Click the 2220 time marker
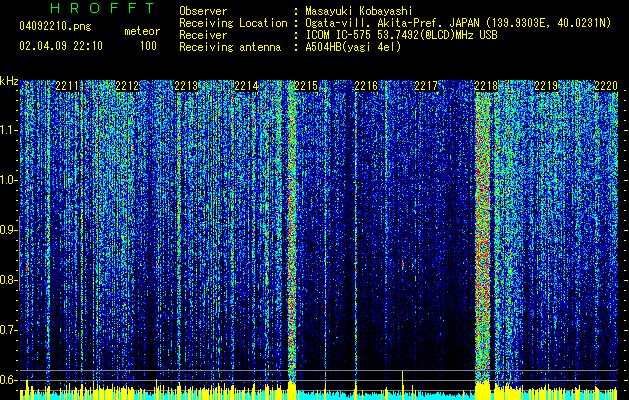This screenshot has width=629, height=400. pyautogui.click(x=606, y=86)
